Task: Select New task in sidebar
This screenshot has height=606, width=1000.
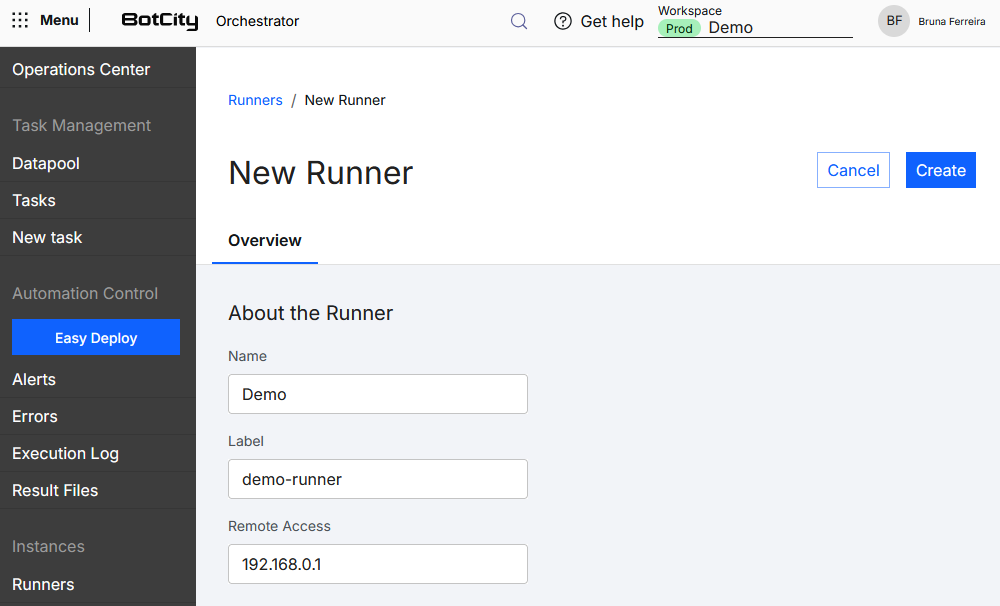Action: [x=98, y=237]
